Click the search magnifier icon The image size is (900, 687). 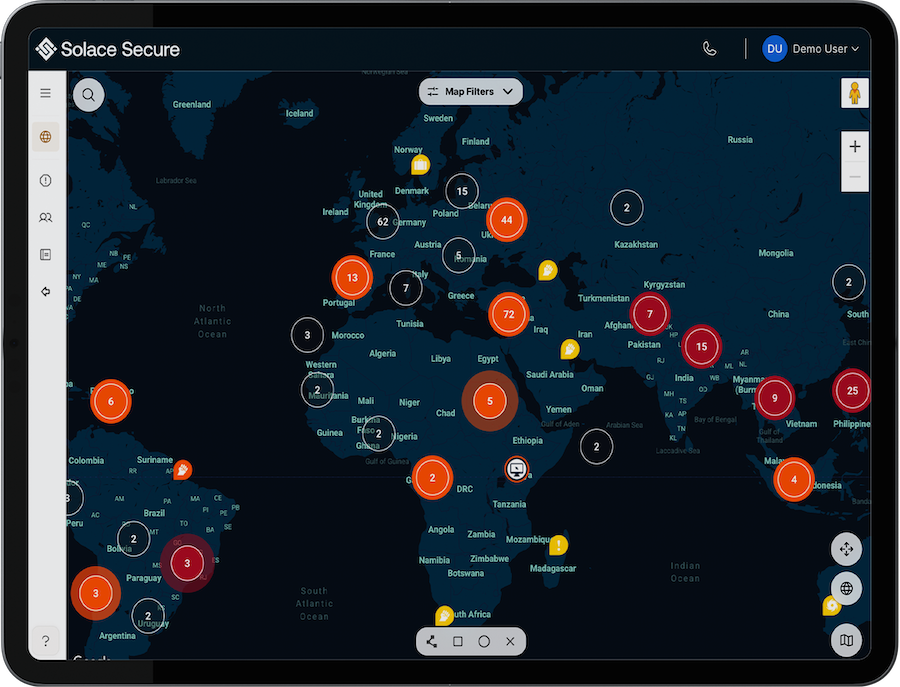[88, 94]
